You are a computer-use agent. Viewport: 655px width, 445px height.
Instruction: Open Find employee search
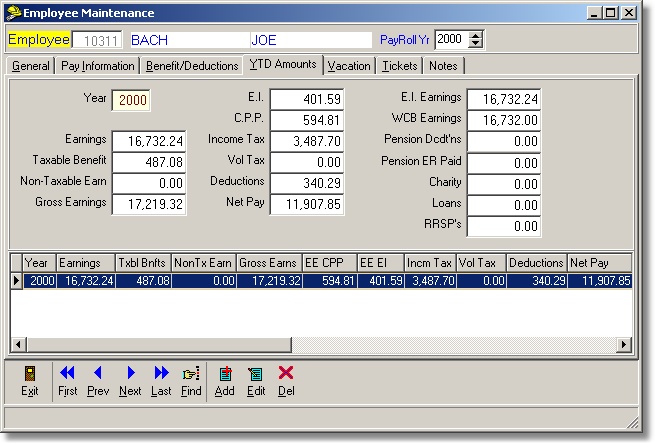coord(191,380)
